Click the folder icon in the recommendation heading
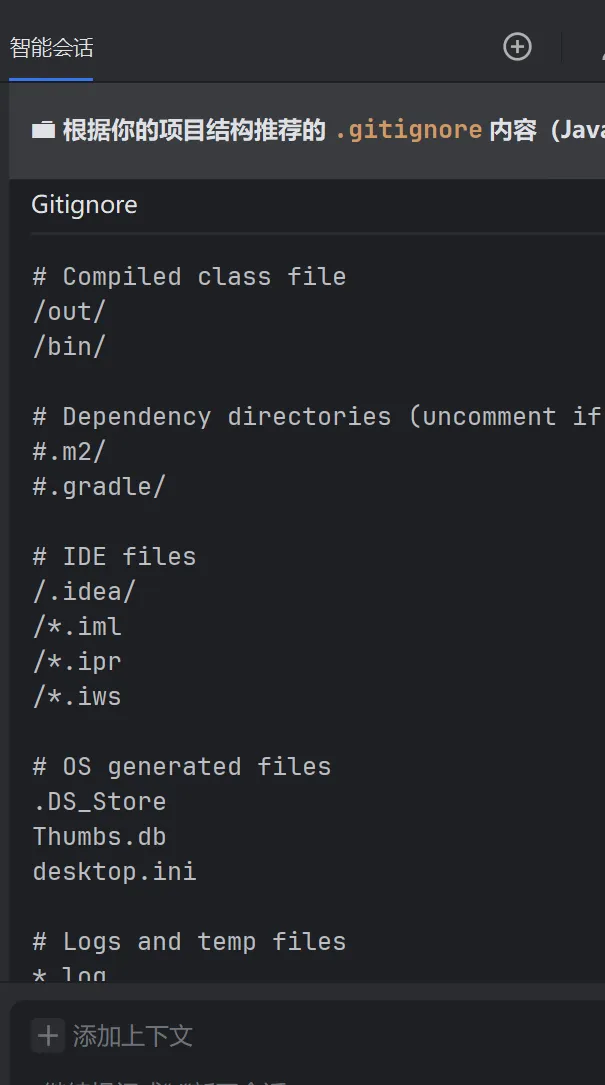The image size is (605, 1085). click(x=43, y=130)
